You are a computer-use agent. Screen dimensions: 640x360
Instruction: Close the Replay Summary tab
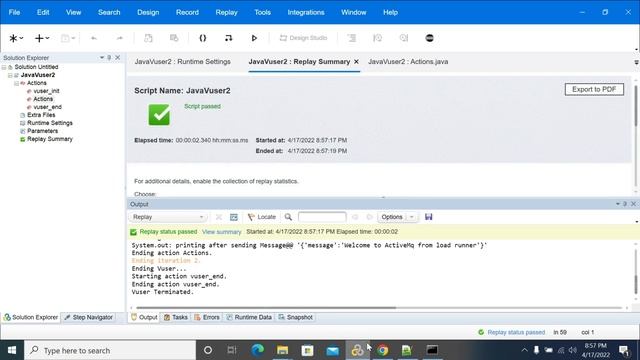tap(356, 62)
